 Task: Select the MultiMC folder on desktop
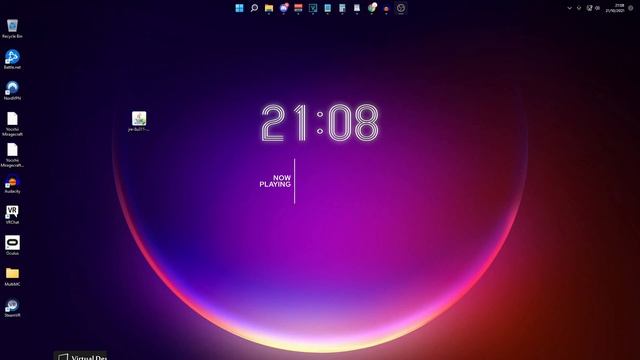pos(12,277)
